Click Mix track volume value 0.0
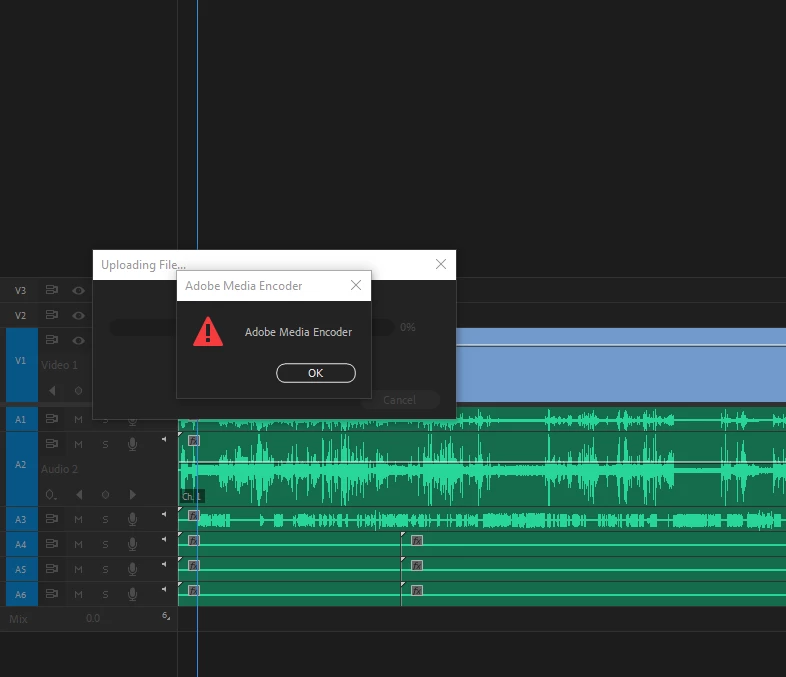Image resolution: width=786 pixels, height=677 pixels. [x=93, y=618]
